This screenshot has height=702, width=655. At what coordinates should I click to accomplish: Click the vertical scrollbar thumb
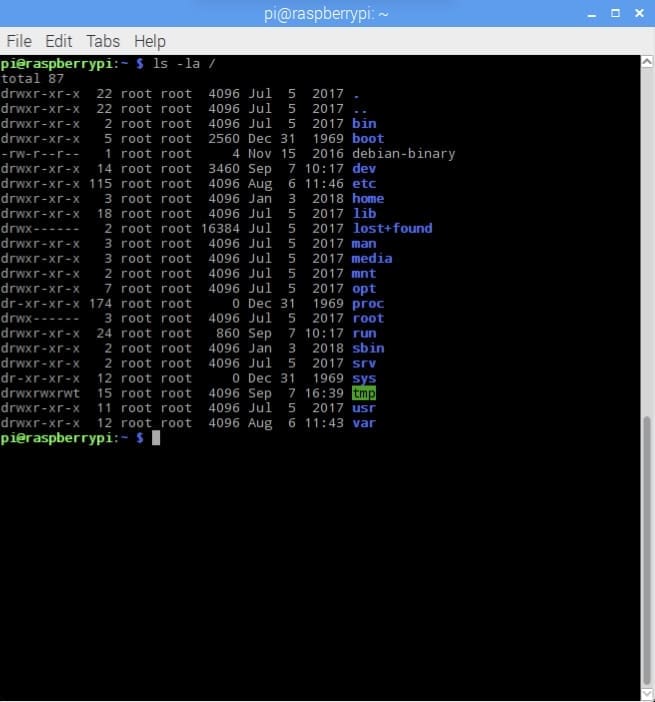point(647,551)
